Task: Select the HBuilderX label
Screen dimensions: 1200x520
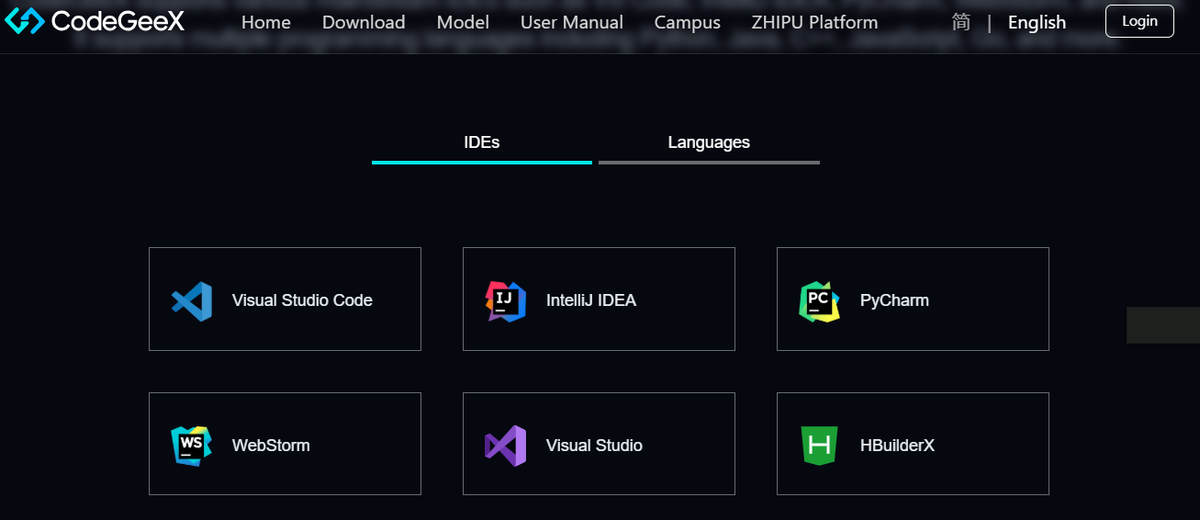Action: pos(897,445)
